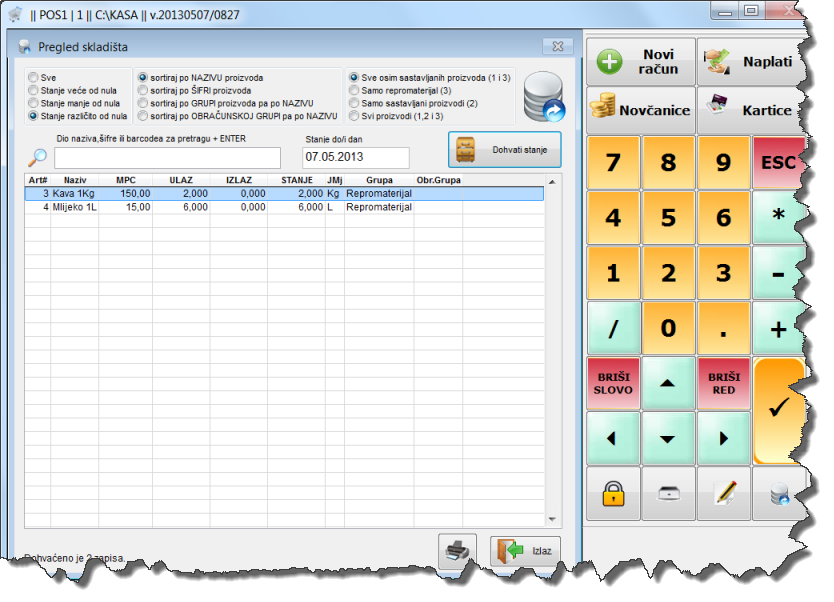
Task: Select the 'Mlijeko 1L' table row
Action: (x=76, y=207)
